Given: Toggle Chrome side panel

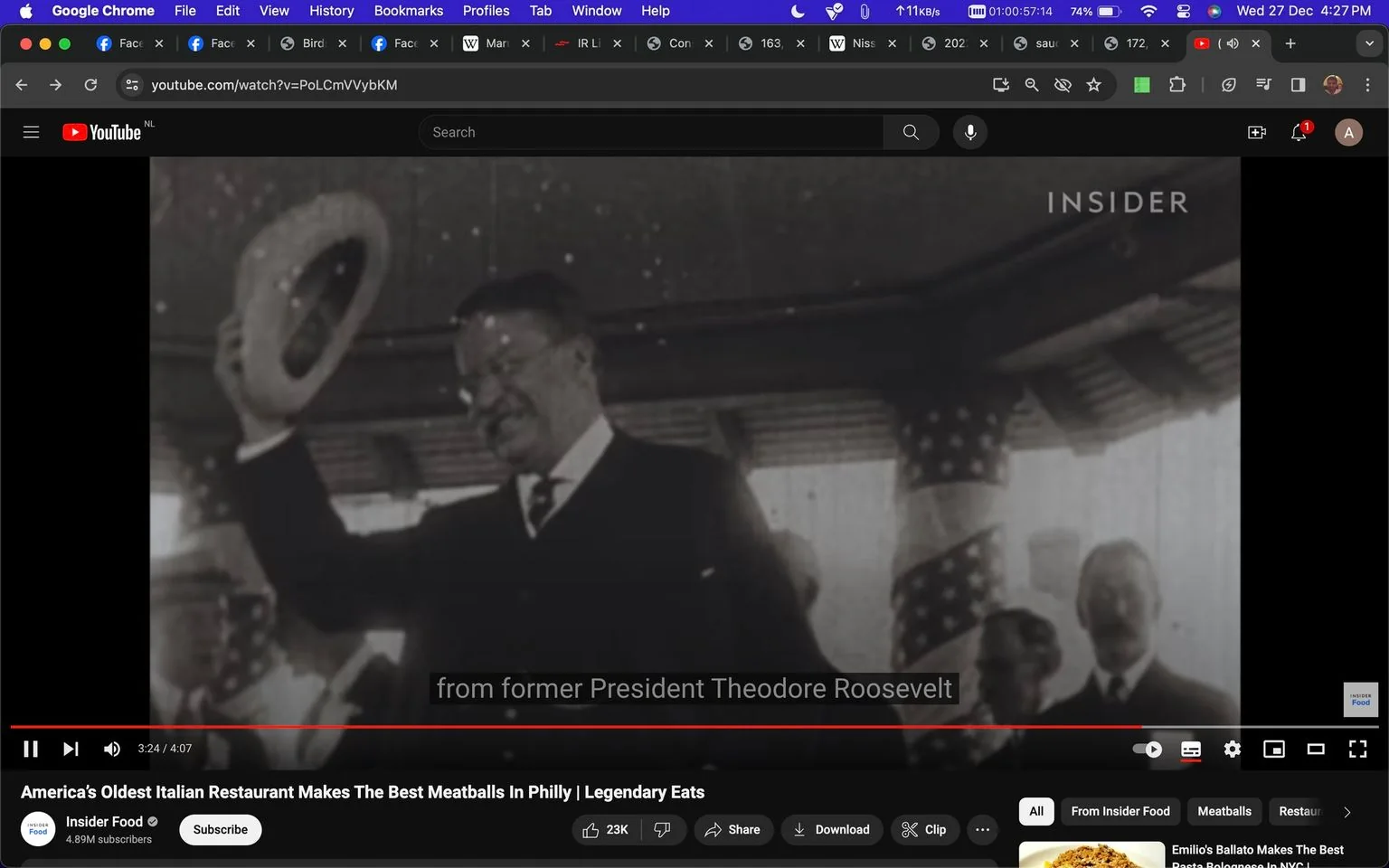Looking at the screenshot, I should tap(1298, 85).
